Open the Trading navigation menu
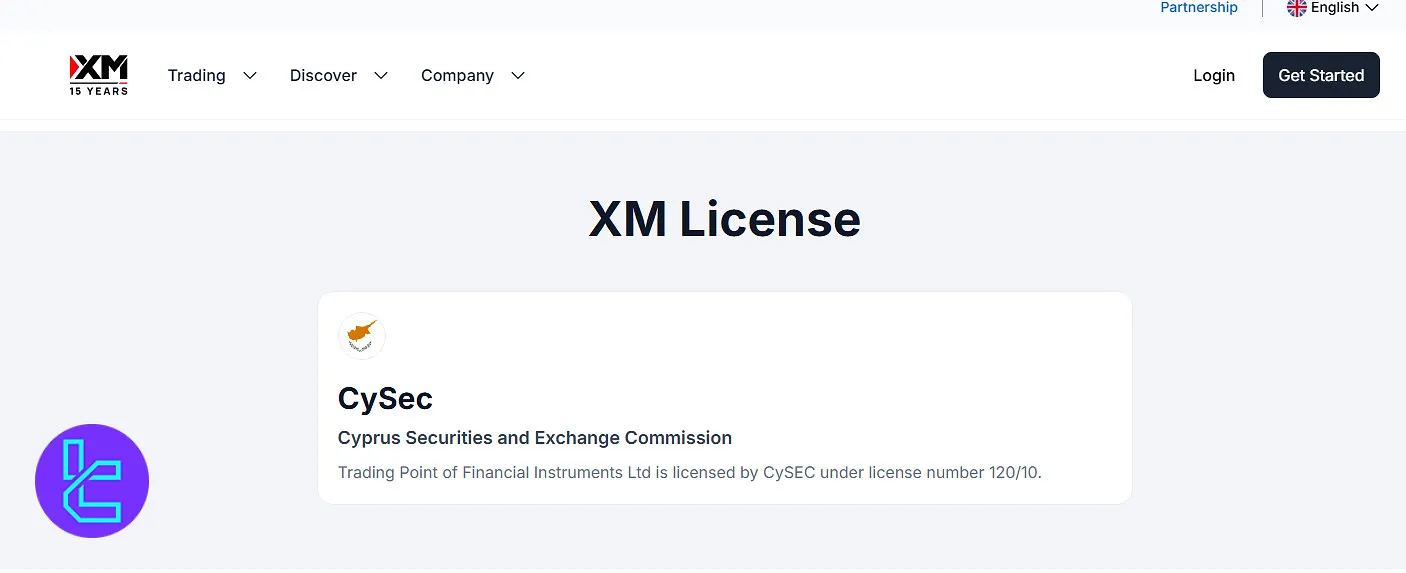 [x=197, y=76]
